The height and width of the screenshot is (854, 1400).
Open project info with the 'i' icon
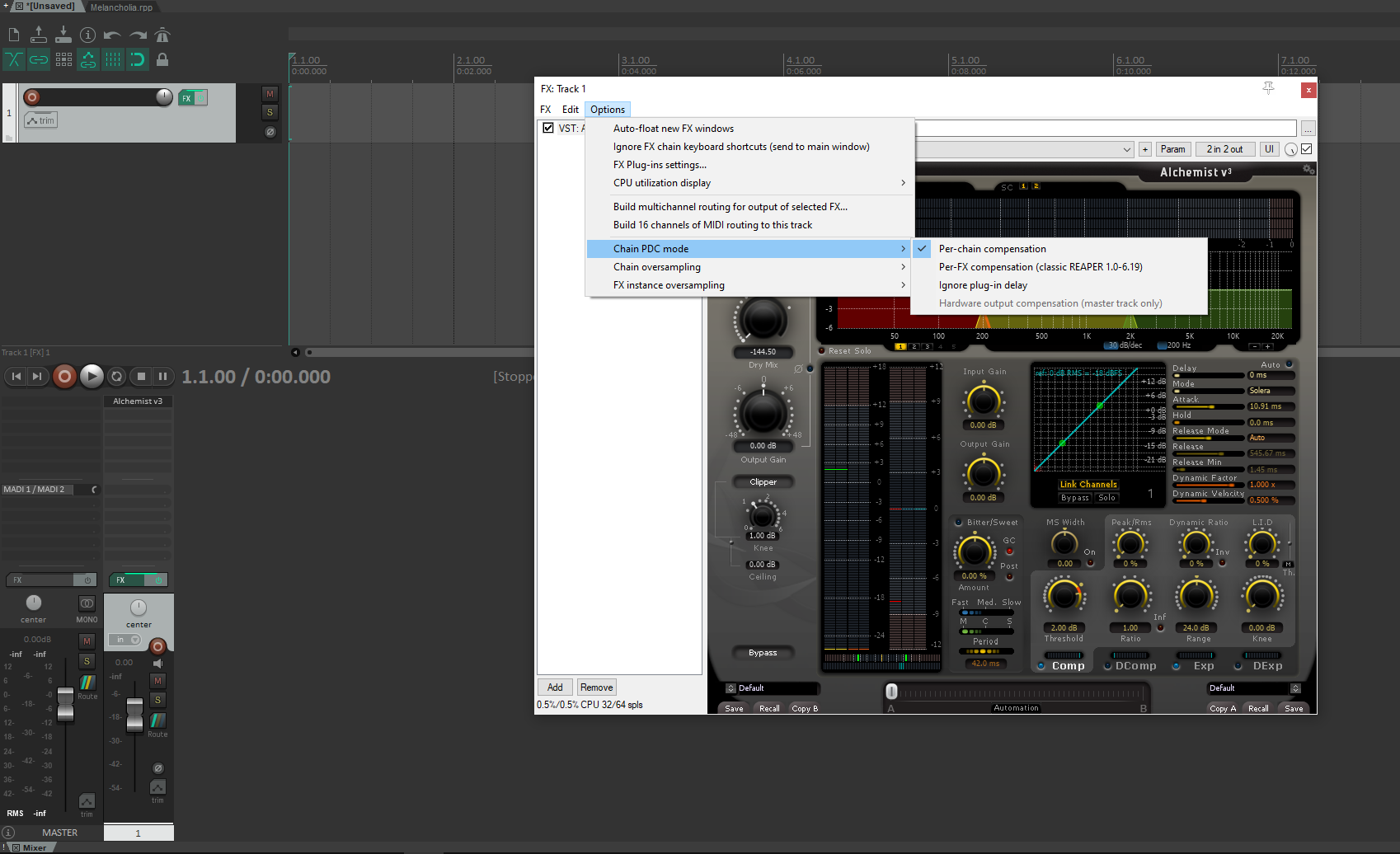87,35
